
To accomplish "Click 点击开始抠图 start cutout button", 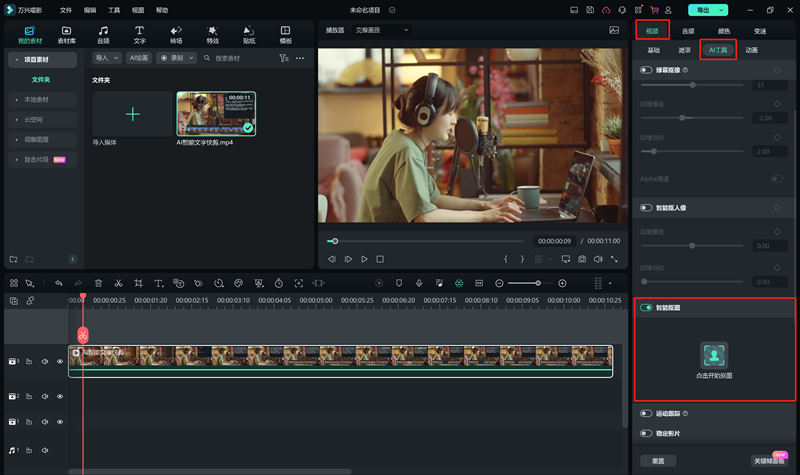I will pos(714,360).
